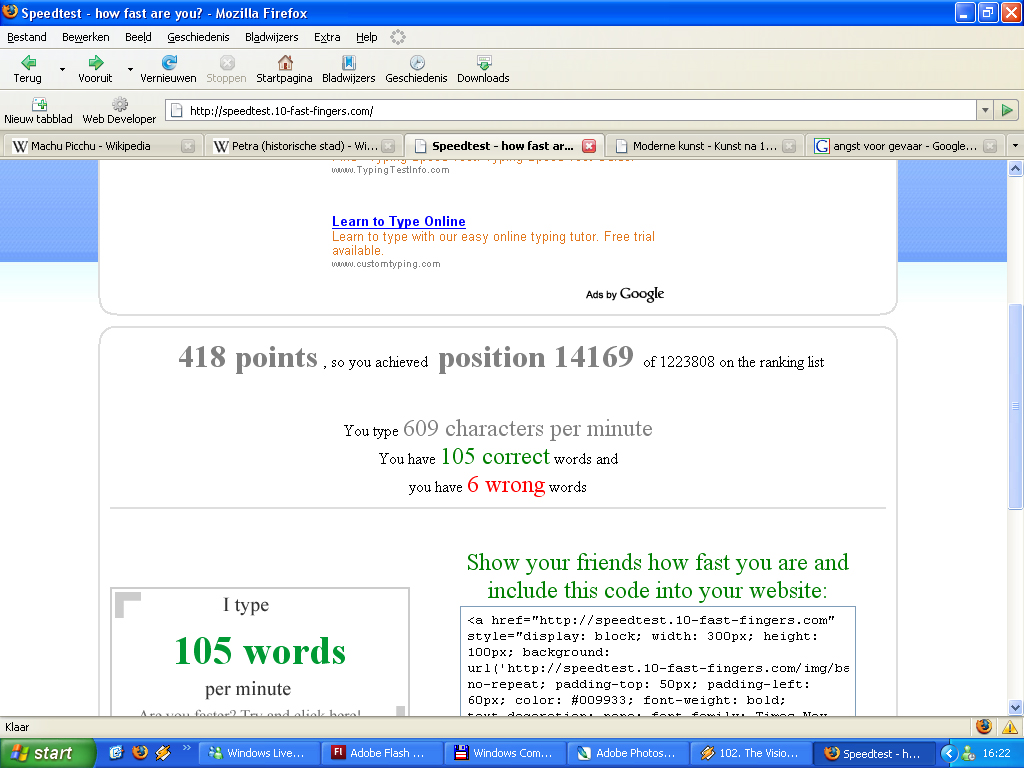Viewport: 1024px width, 768px height.
Task: Open the Bladwijzers toolbar icon
Action: pyautogui.click(x=348, y=63)
